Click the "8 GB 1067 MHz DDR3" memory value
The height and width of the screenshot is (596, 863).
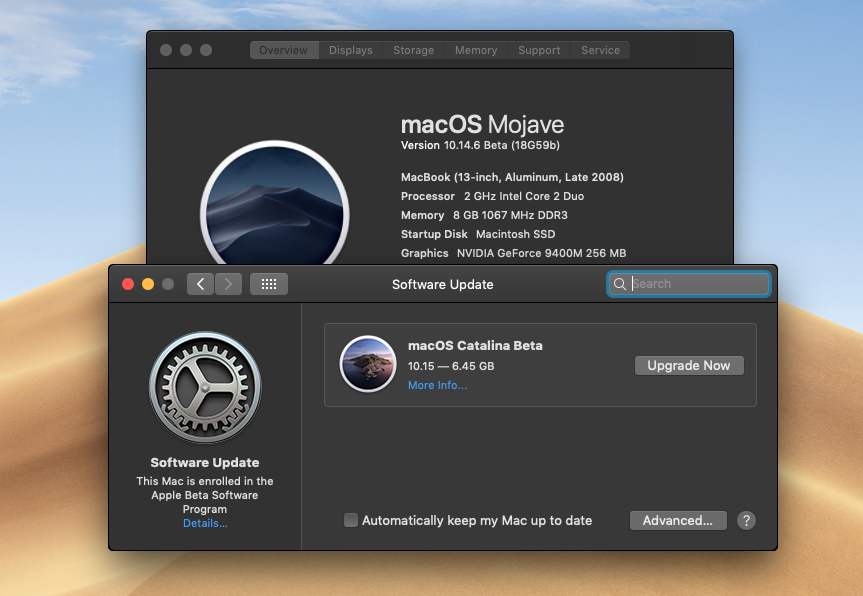pos(510,215)
